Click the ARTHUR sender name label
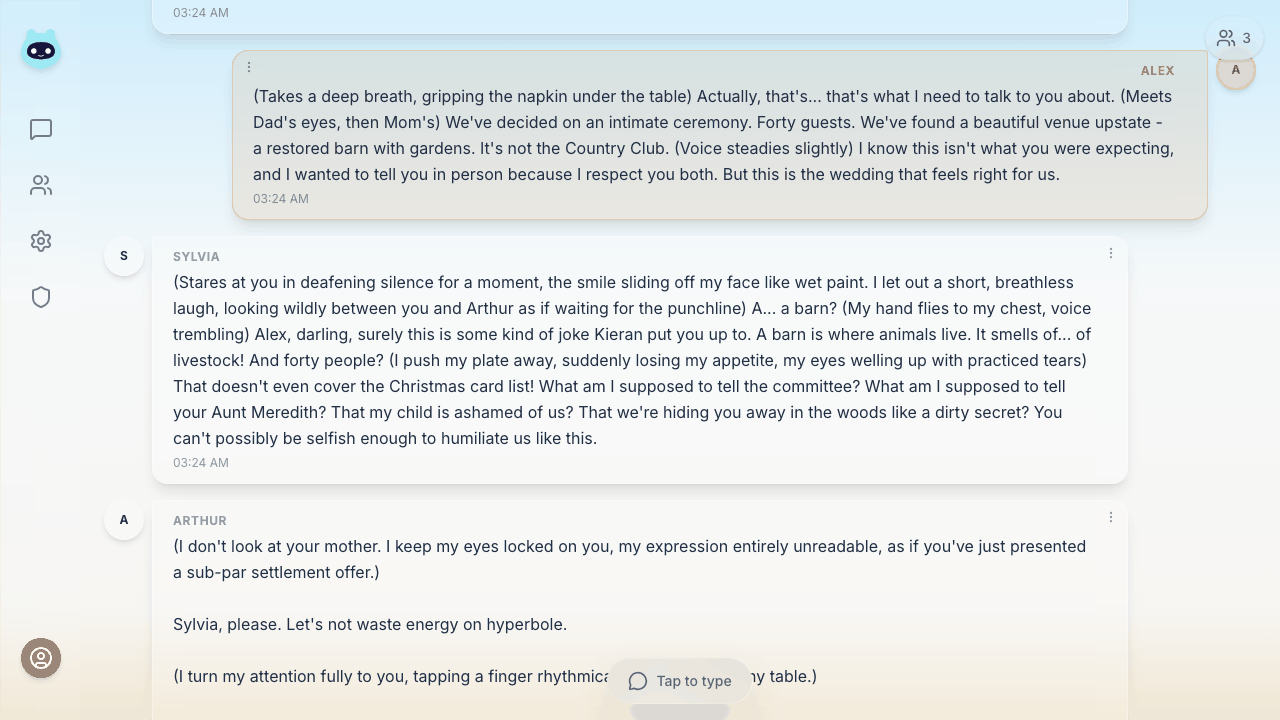 click(200, 521)
